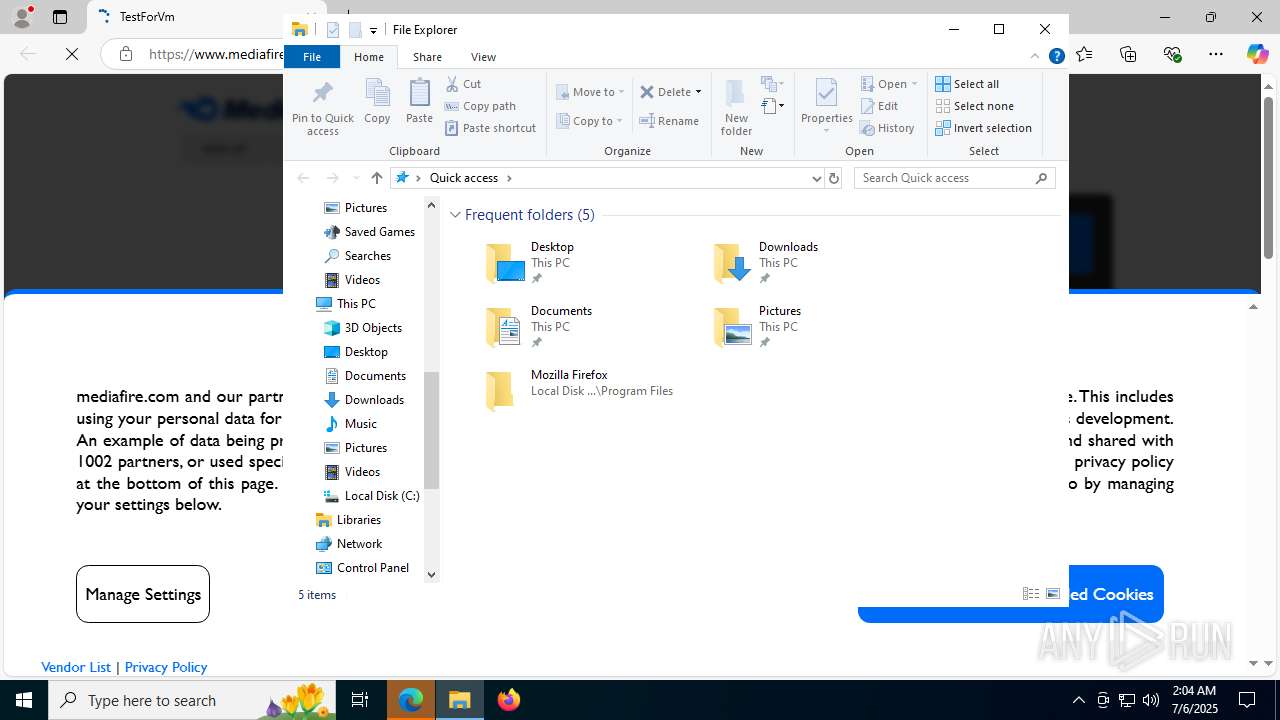Click Copy path in ribbon
This screenshot has height=720, width=1280.
pyautogui.click(x=480, y=106)
